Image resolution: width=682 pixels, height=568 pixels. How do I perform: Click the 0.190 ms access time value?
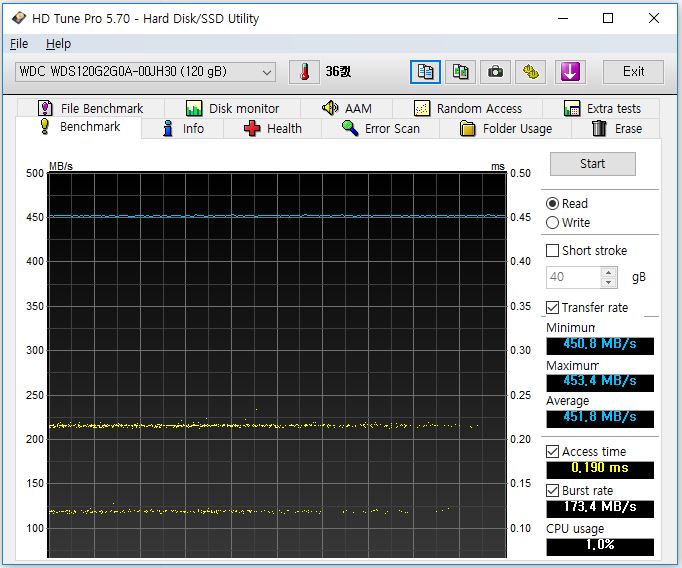(x=600, y=468)
